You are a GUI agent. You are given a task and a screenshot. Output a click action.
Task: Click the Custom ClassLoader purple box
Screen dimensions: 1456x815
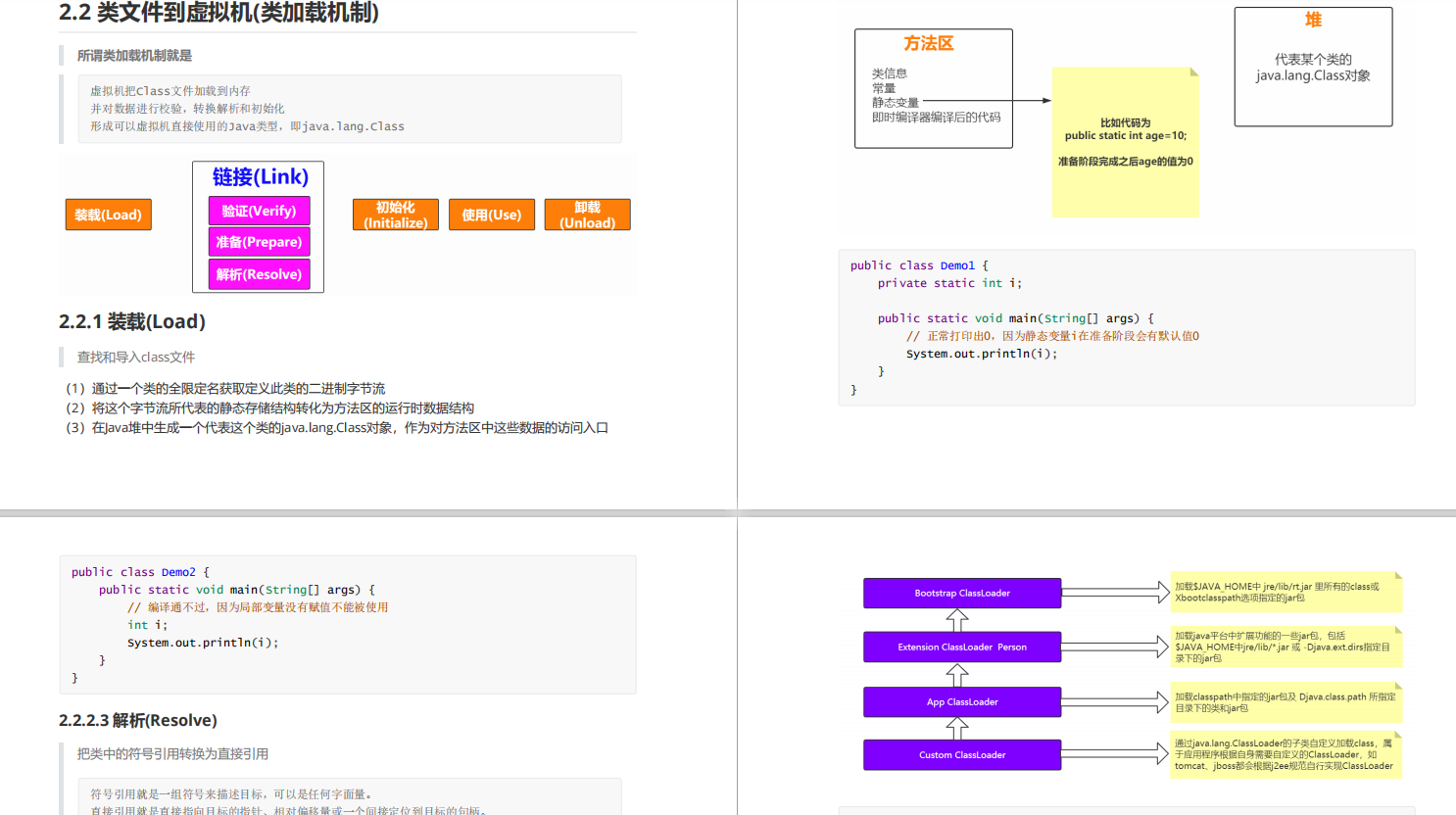(962, 754)
